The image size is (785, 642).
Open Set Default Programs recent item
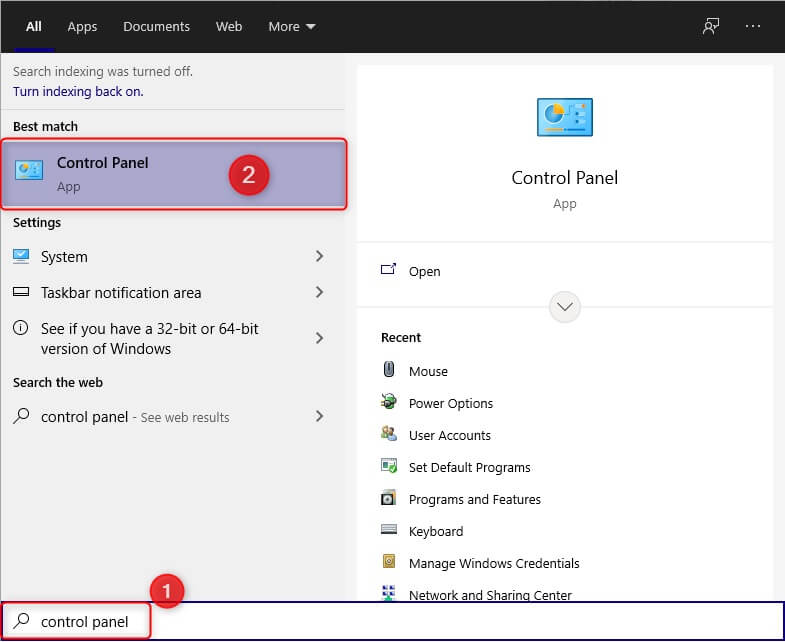click(x=470, y=468)
